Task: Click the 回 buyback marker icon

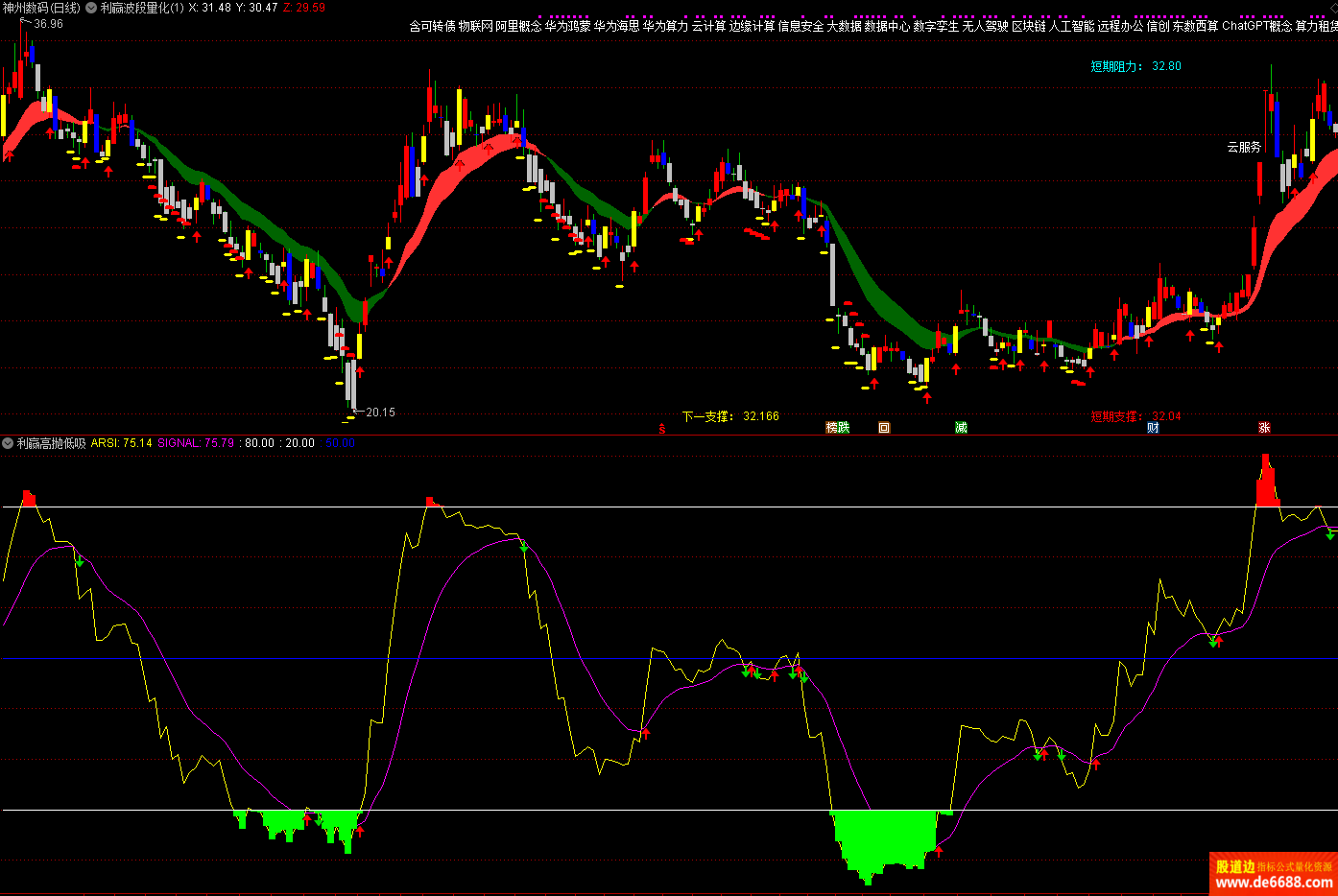Action: pyautogui.click(x=884, y=428)
